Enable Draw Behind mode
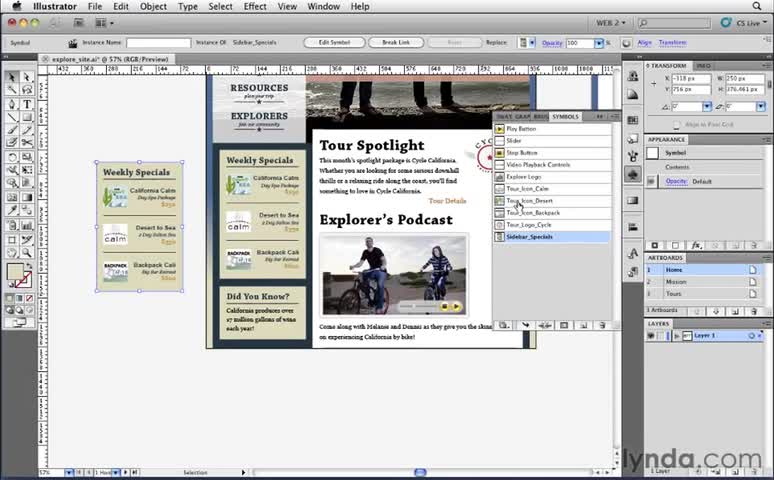Viewport: 774px width, 480px height. (x=19, y=311)
